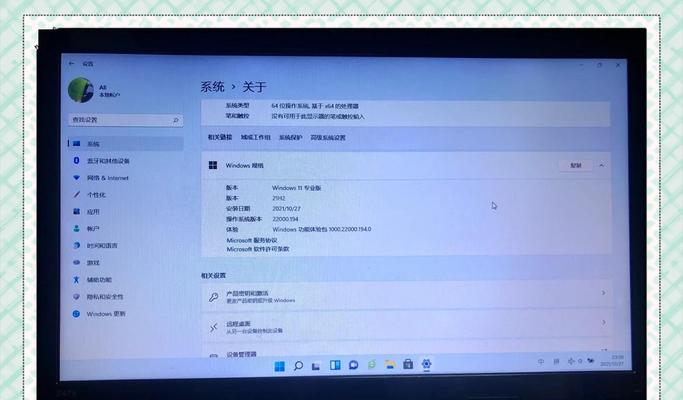Image resolution: width=683 pixels, height=400 pixels.
Task: Open taskbar Search magnifier
Action: pyautogui.click(x=298, y=366)
